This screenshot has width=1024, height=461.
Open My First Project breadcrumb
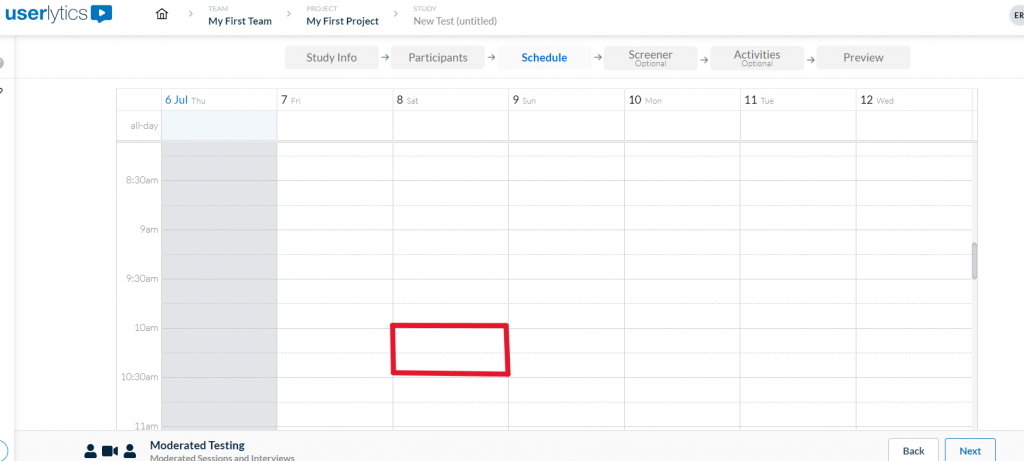[342, 20]
